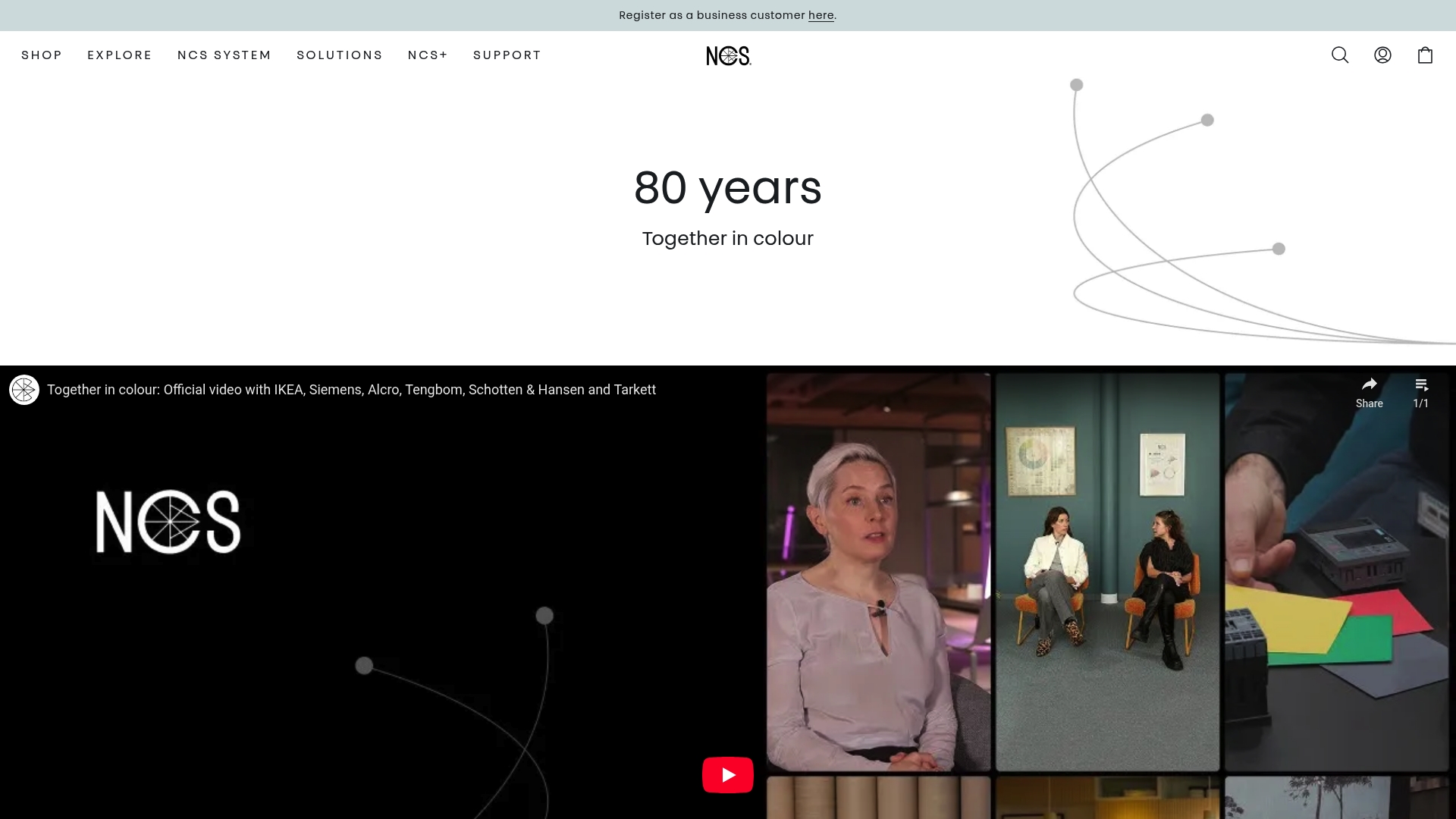Click the NCS logo in header
This screenshot has width=1456, height=819.
coord(728,56)
